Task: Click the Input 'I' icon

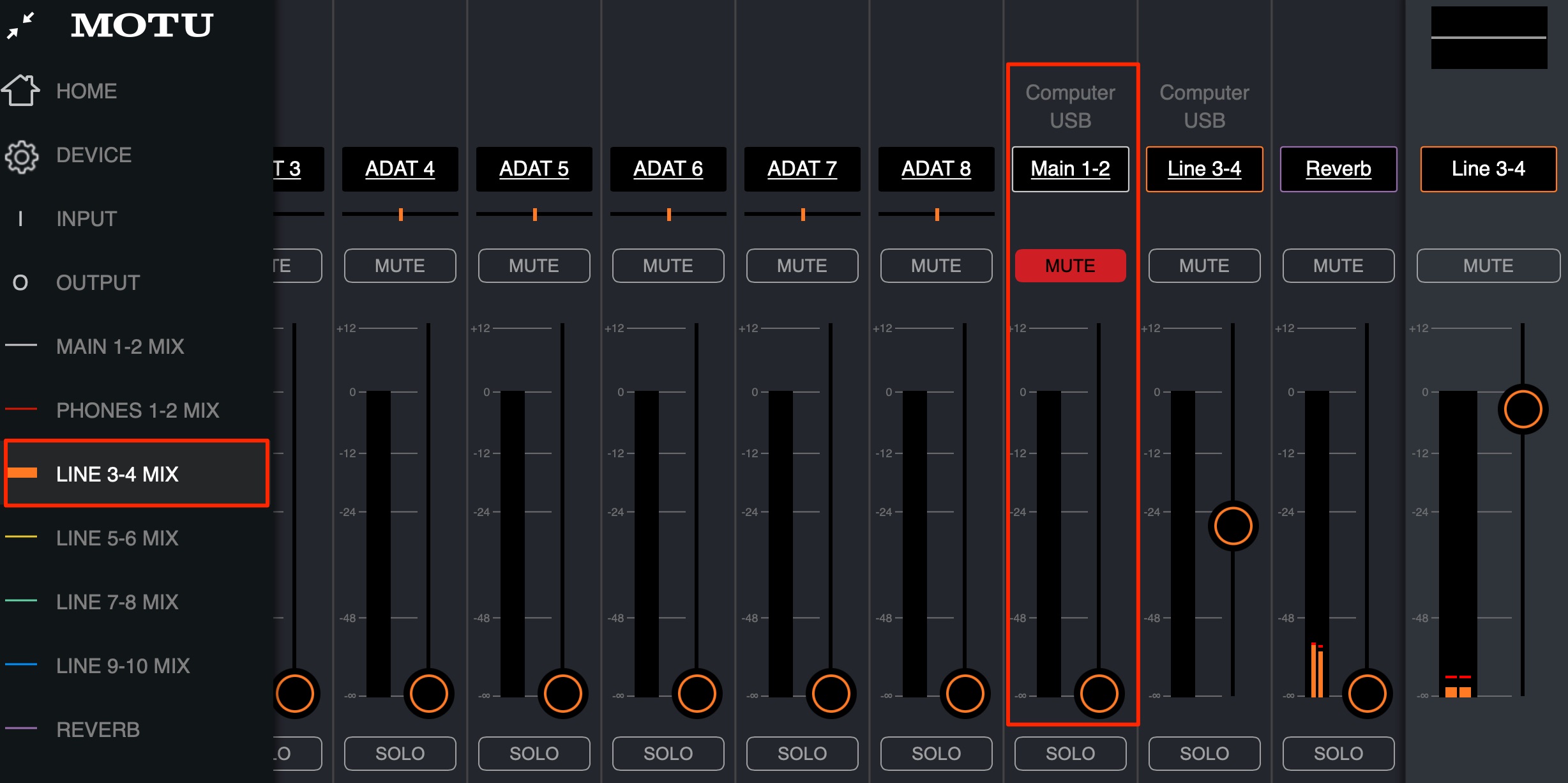Action: tap(20, 218)
